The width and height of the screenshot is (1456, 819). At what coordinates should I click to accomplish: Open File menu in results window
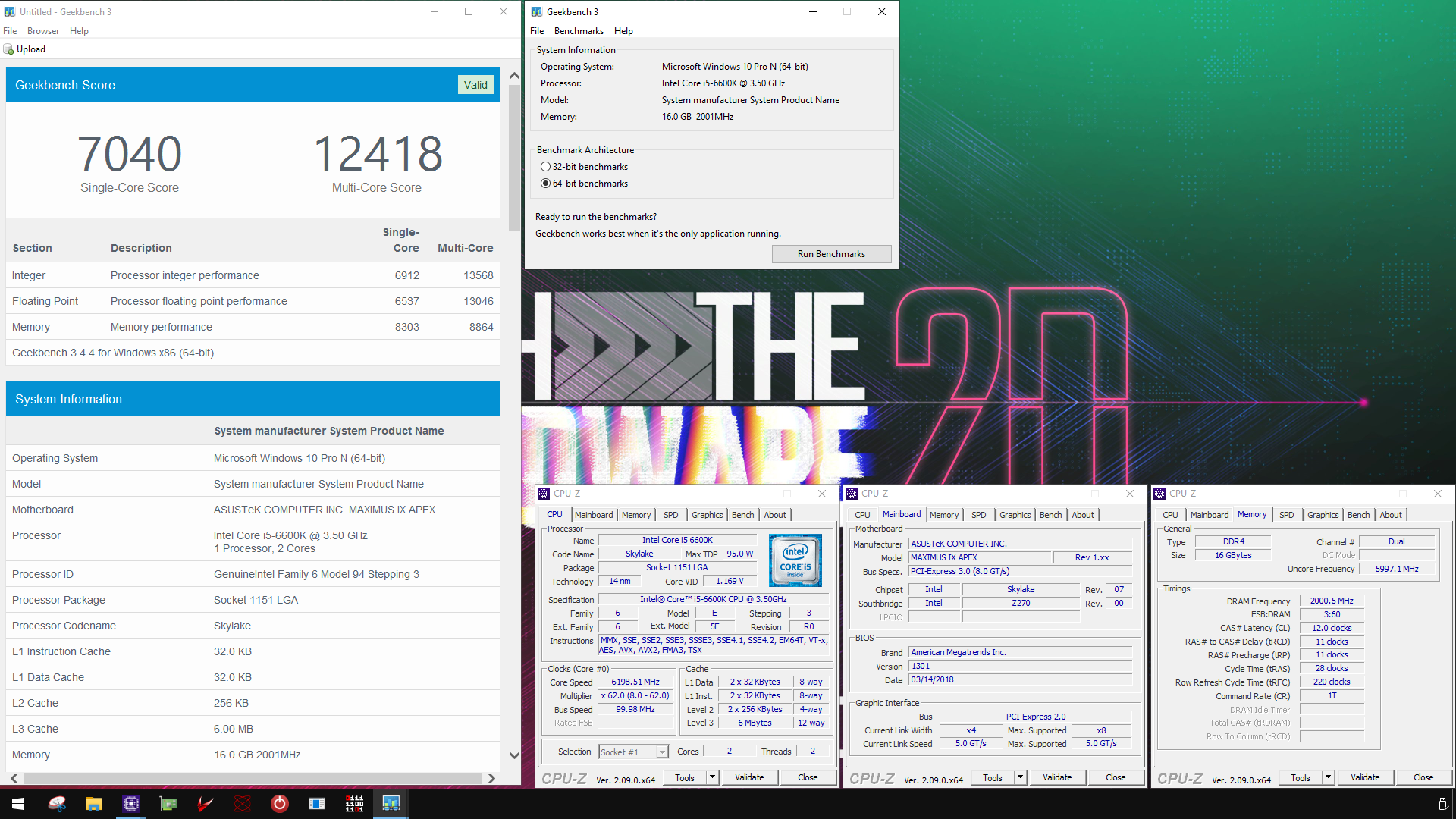(10, 31)
